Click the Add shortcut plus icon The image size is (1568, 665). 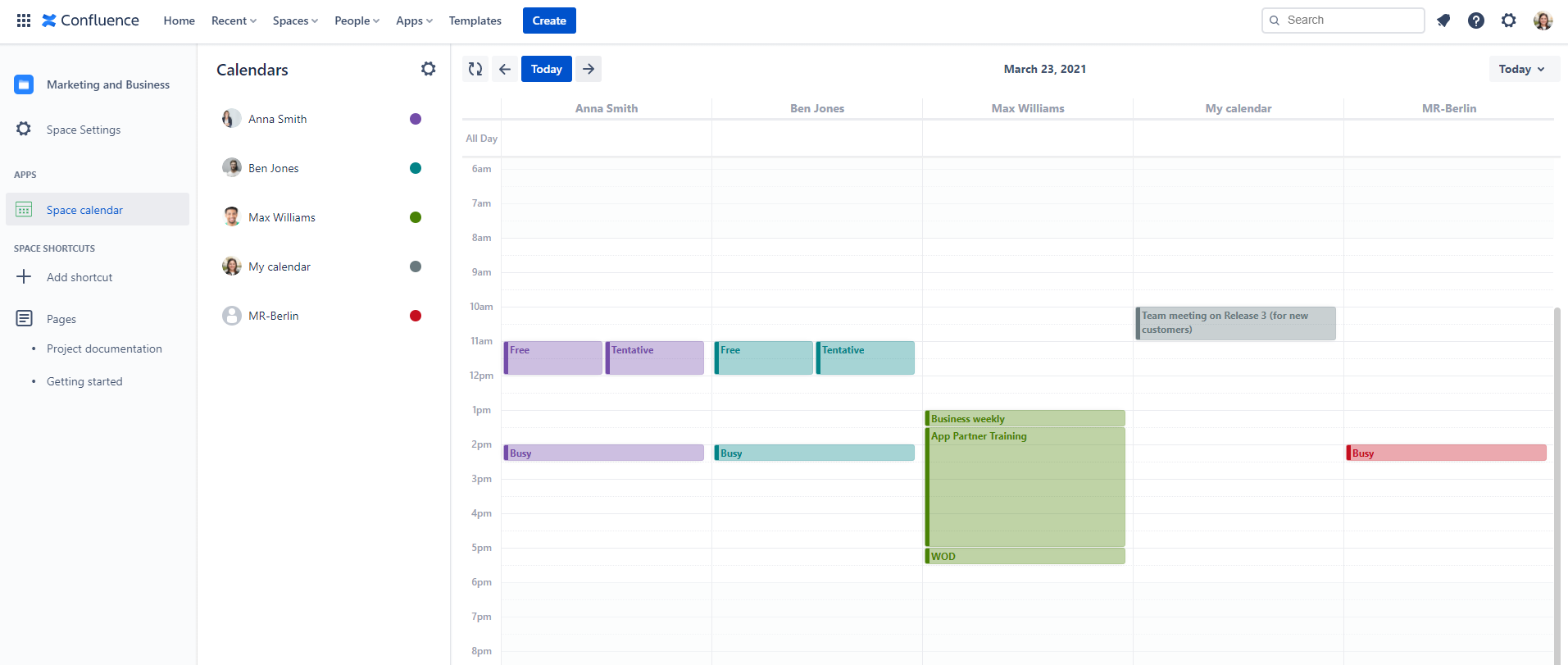24,277
